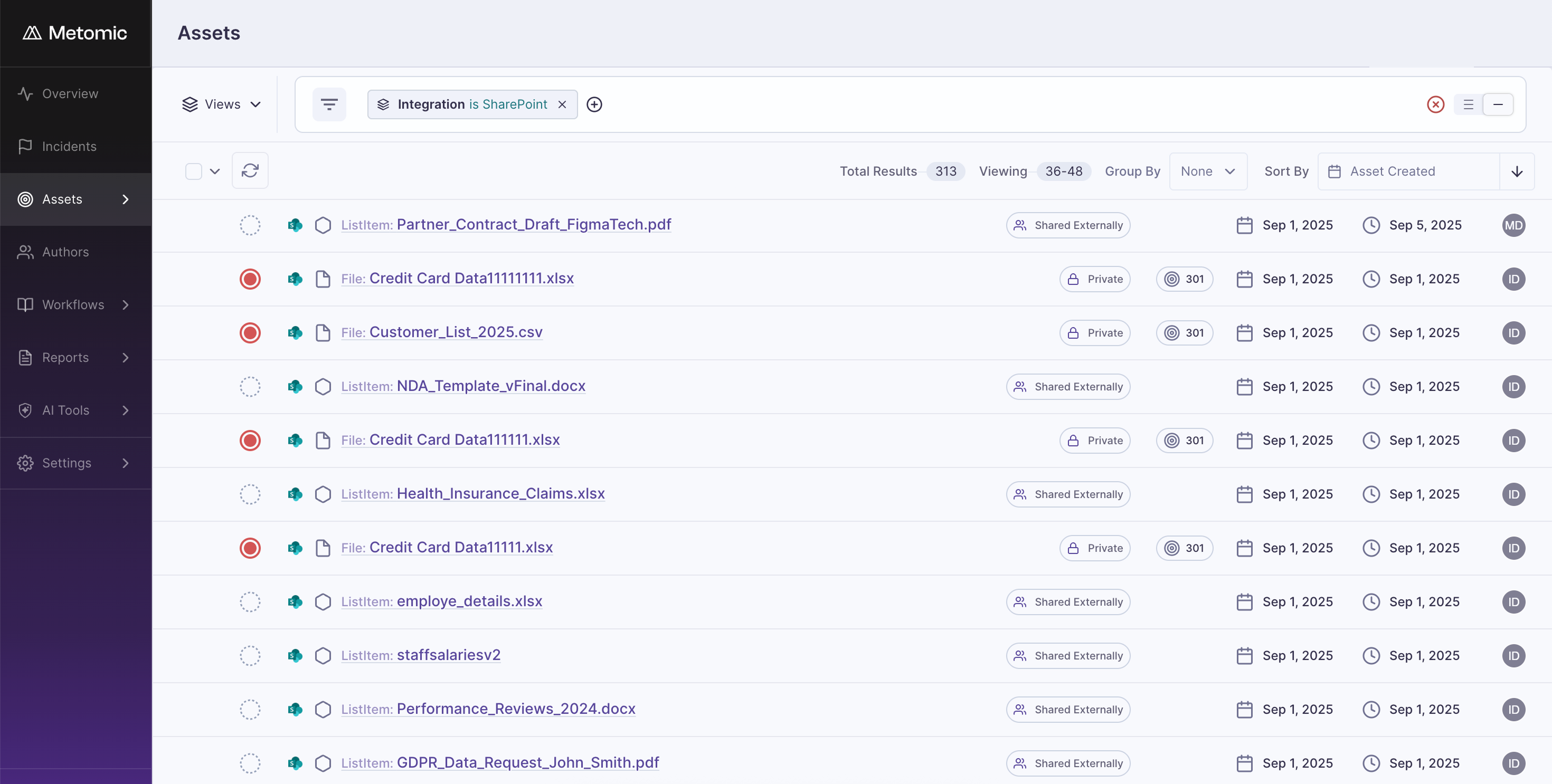
Task: Open Group By None dropdown
Action: click(x=1208, y=171)
